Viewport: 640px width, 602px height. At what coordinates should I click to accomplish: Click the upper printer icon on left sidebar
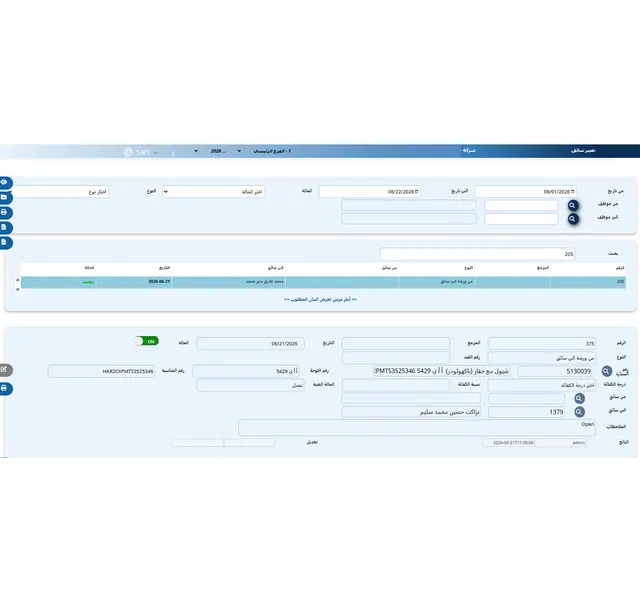pyautogui.click(x=4, y=213)
